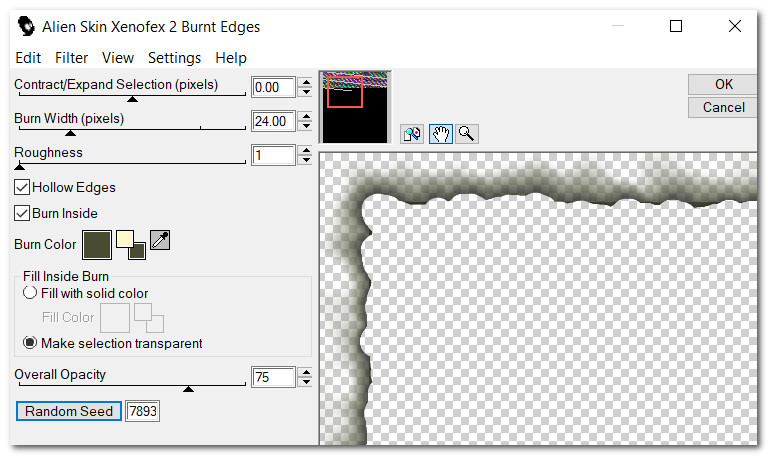Increase the Roughness value with up arrow

[306, 150]
